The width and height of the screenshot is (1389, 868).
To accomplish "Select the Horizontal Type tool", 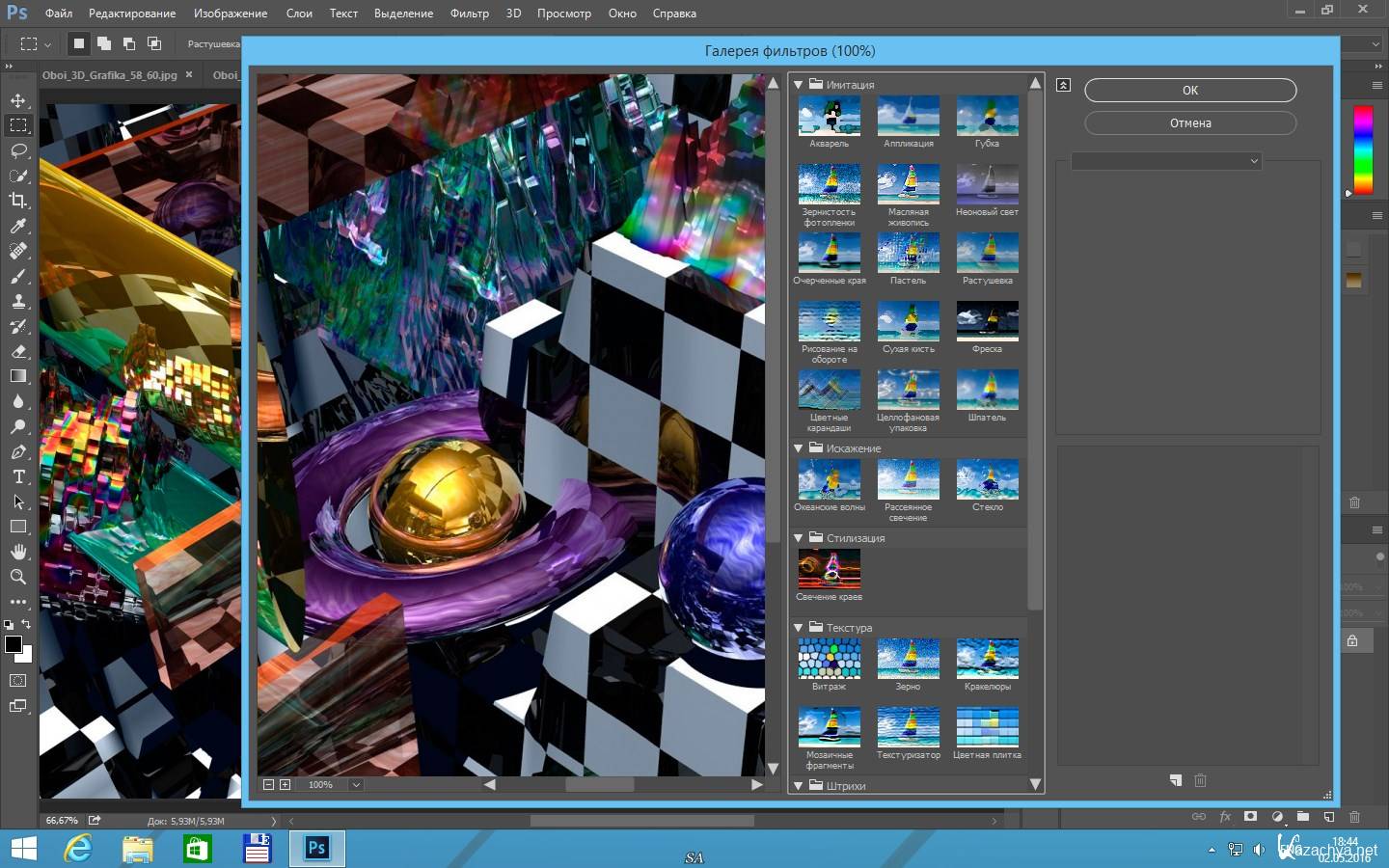I will click(18, 476).
